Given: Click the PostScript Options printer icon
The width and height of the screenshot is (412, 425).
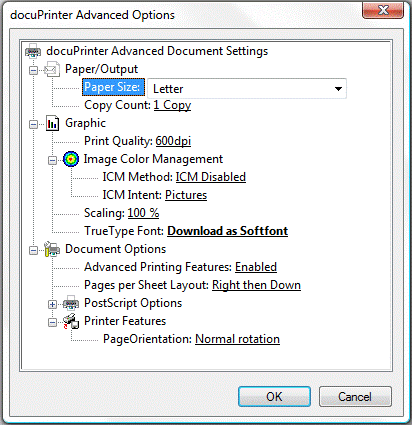Looking at the screenshot, I should tap(71, 303).
